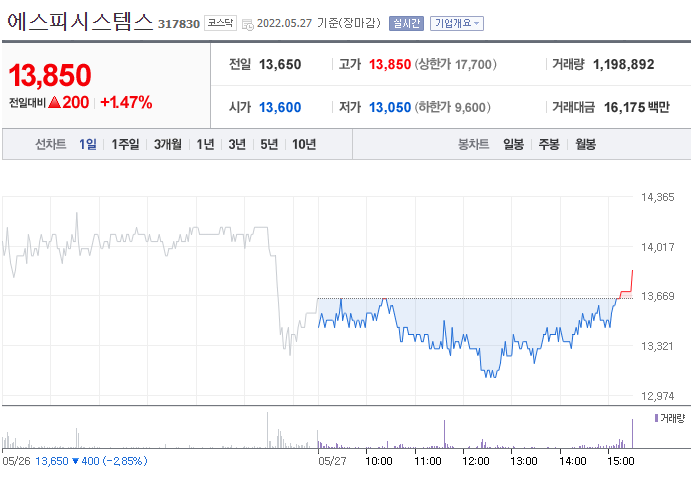
Task: Click the current price 13,850 in large red
Action: [x=50, y=75]
